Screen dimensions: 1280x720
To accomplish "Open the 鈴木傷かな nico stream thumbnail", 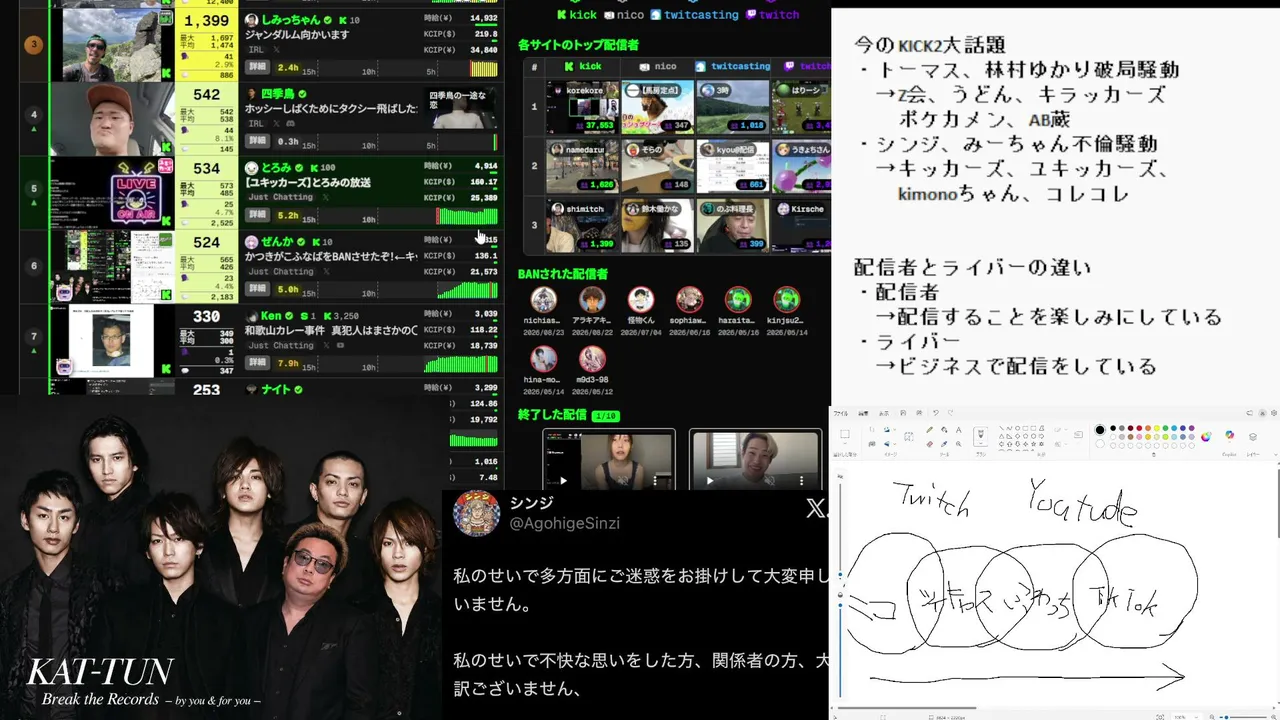I will click(657, 225).
